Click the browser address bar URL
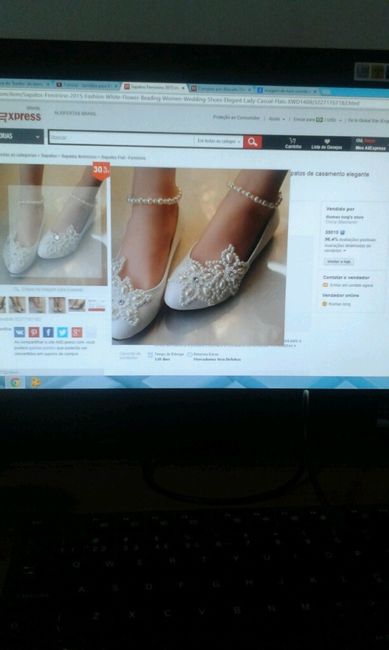Viewport: 389px width, 650px height. (x=180, y=99)
